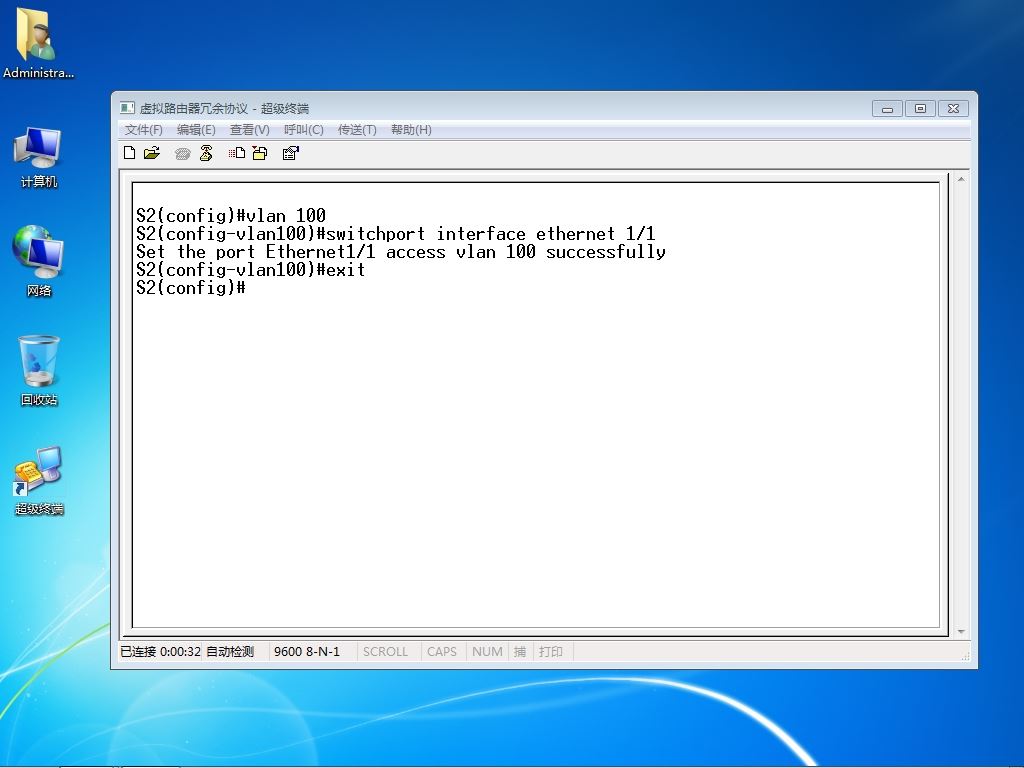Click the 捕 status bar indicator
The width and height of the screenshot is (1024, 768).
click(x=520, y=651)
